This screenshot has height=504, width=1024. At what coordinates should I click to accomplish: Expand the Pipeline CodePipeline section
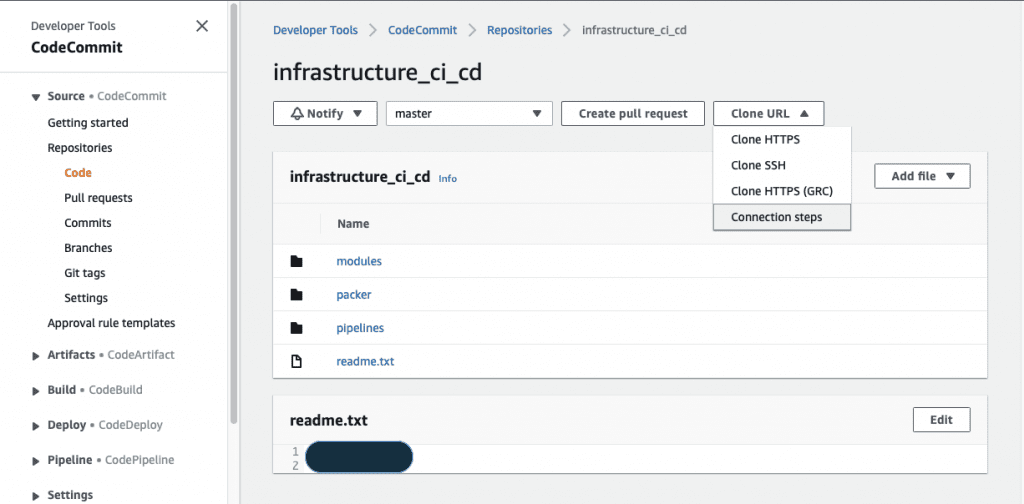[x=36, y=461]
